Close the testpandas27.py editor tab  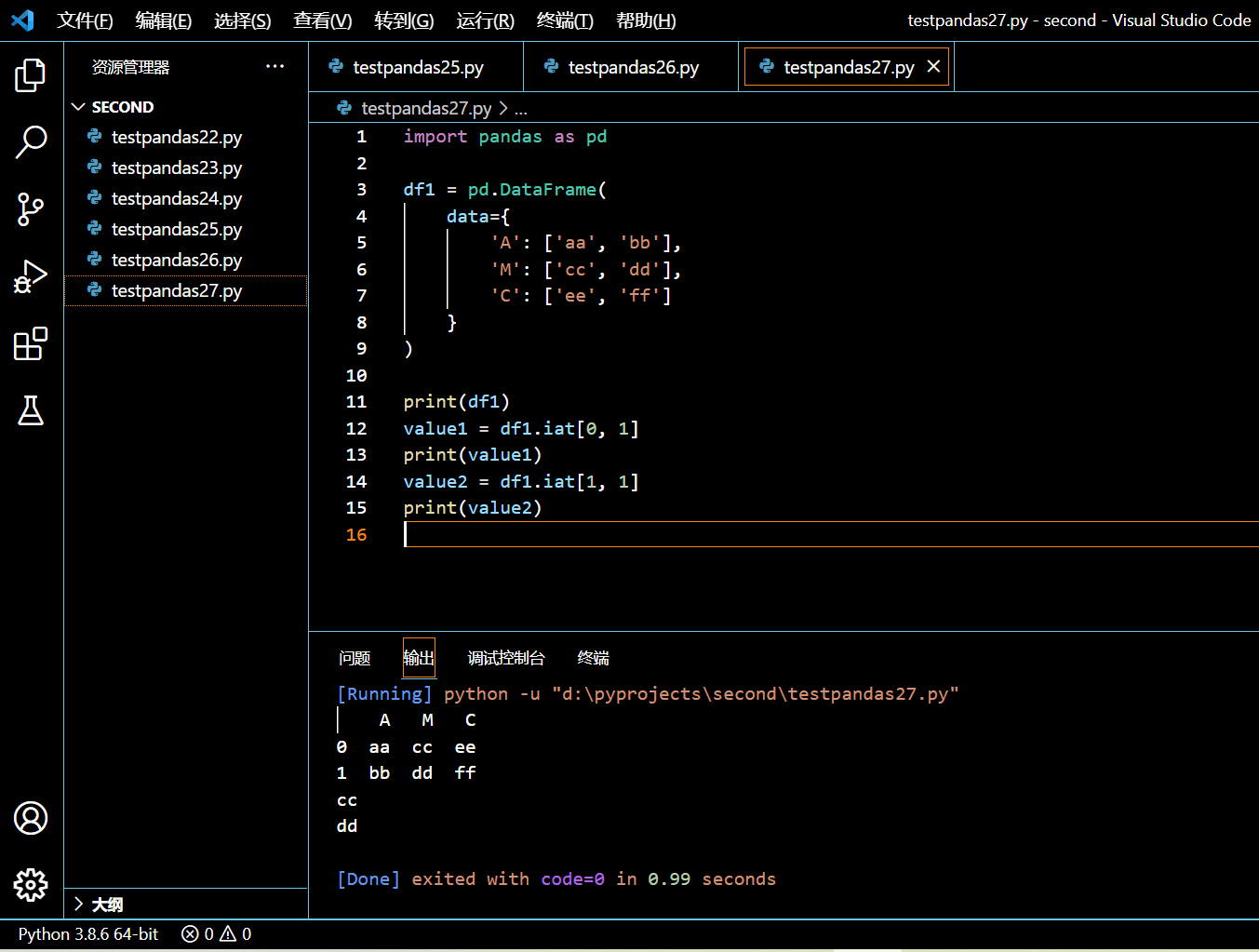point(933,66)
